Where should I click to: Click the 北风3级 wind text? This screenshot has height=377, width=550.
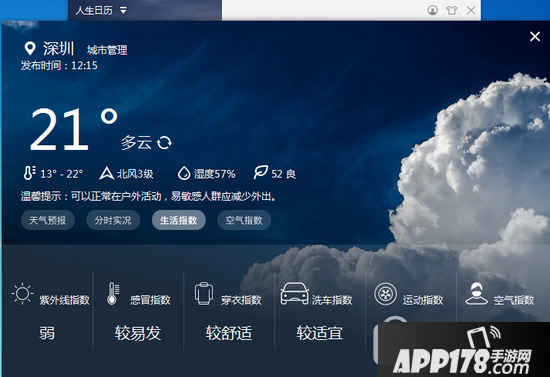(x=135, y=174)
